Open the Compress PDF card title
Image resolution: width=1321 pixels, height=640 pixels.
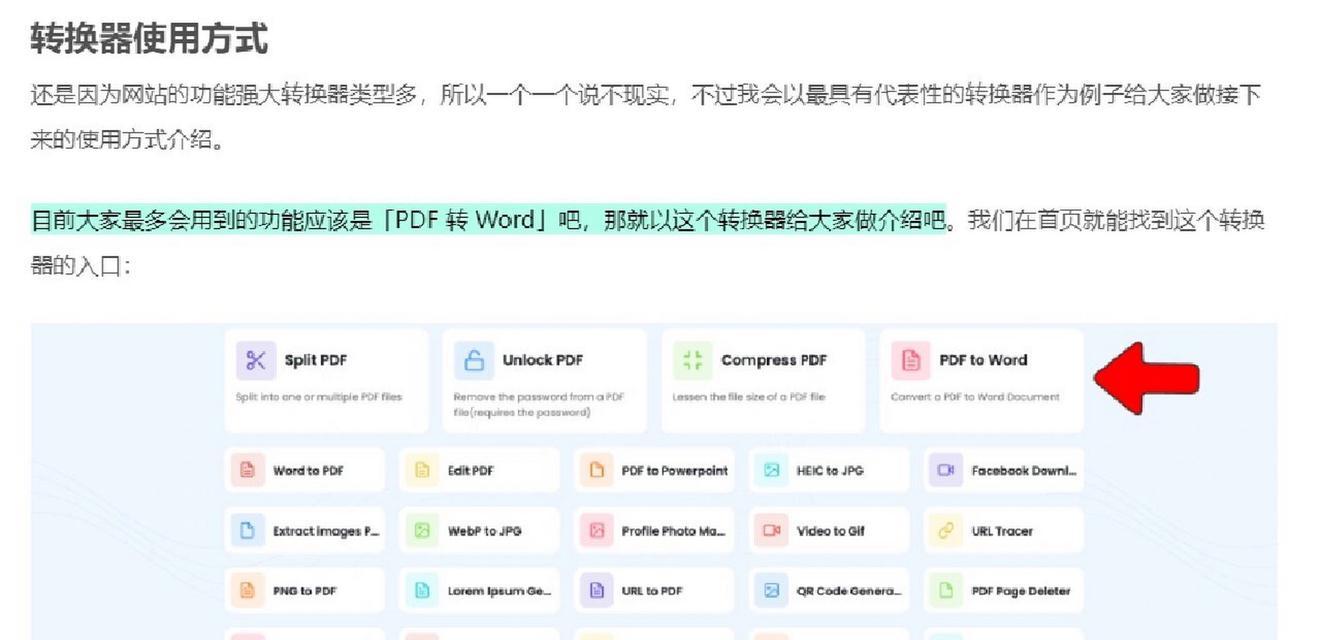[x=774, y=360]
